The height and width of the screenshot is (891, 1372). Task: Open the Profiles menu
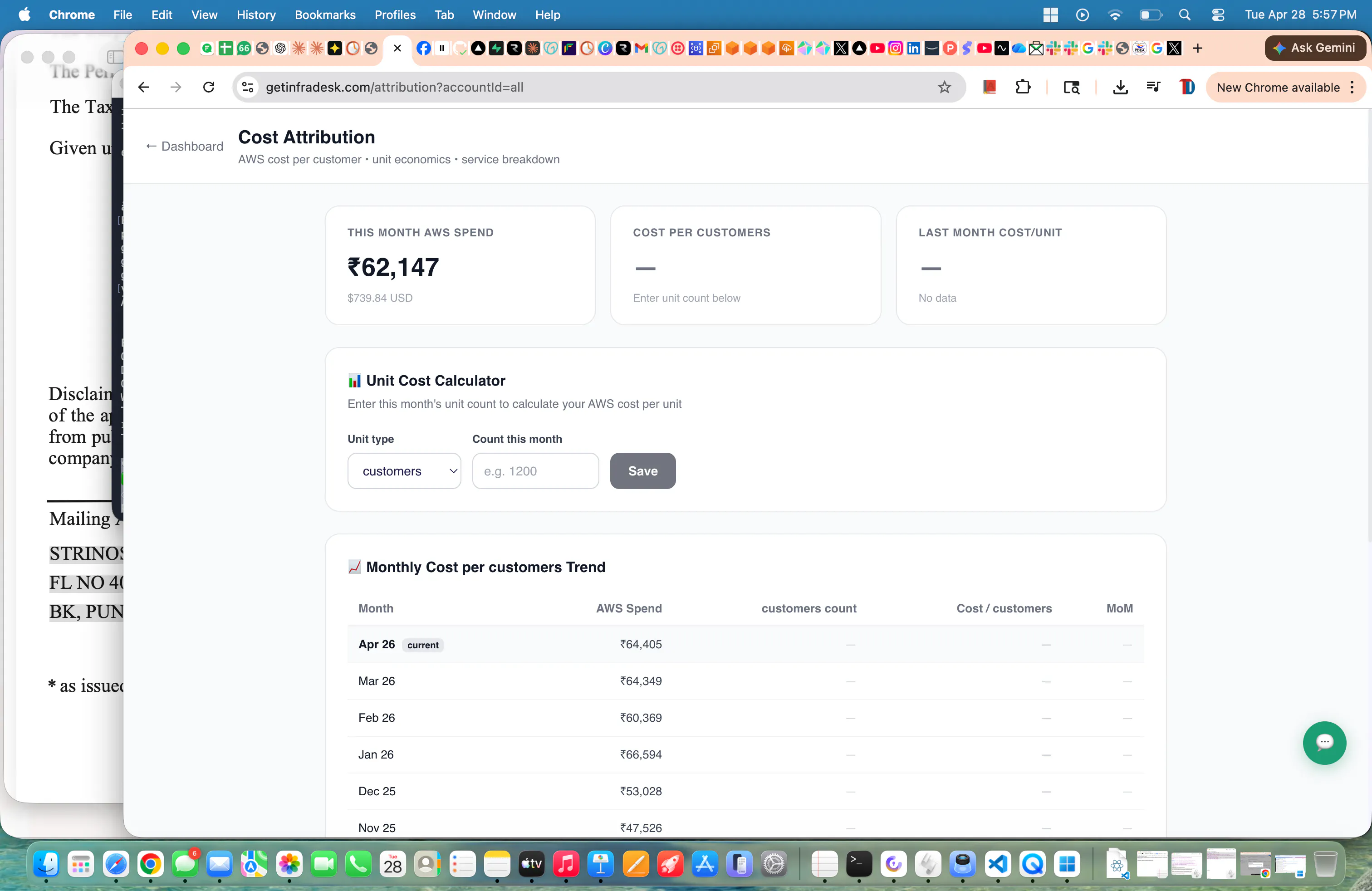pyautogui.click(x=395, y=15)
